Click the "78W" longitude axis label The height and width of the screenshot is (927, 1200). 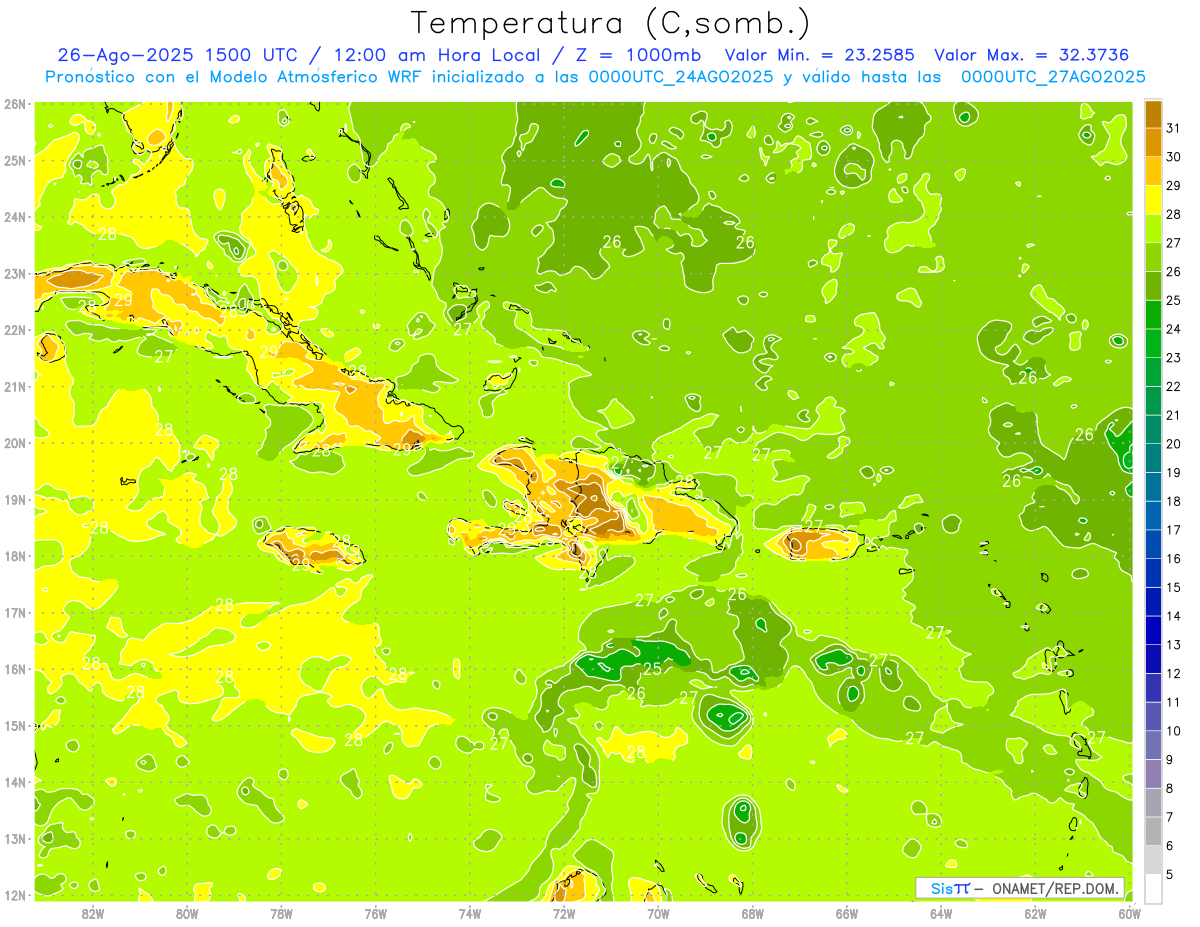(x=281, y=913)
